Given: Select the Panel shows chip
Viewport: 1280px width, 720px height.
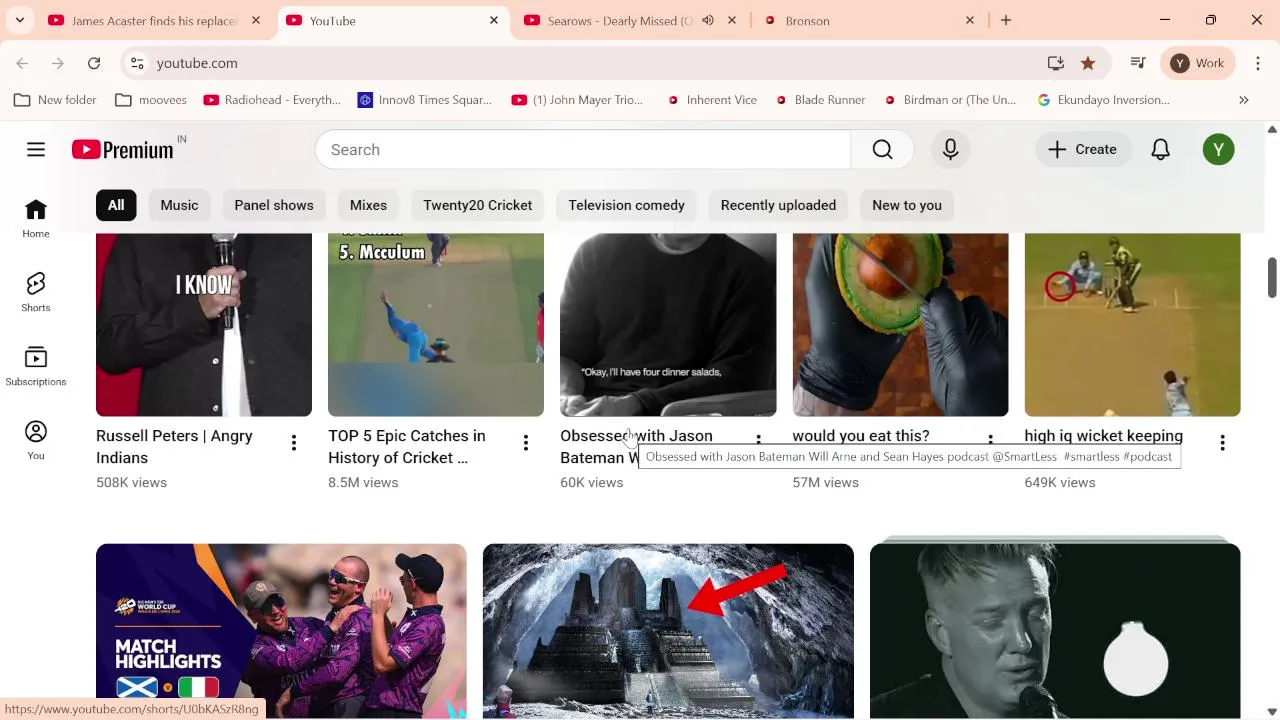Looking at the screenshot, I should pos(274,205).
